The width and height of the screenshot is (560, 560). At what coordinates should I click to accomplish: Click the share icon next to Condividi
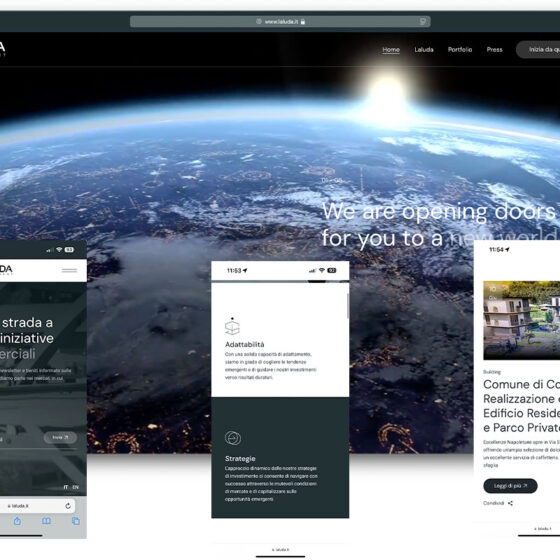(510, 503)
